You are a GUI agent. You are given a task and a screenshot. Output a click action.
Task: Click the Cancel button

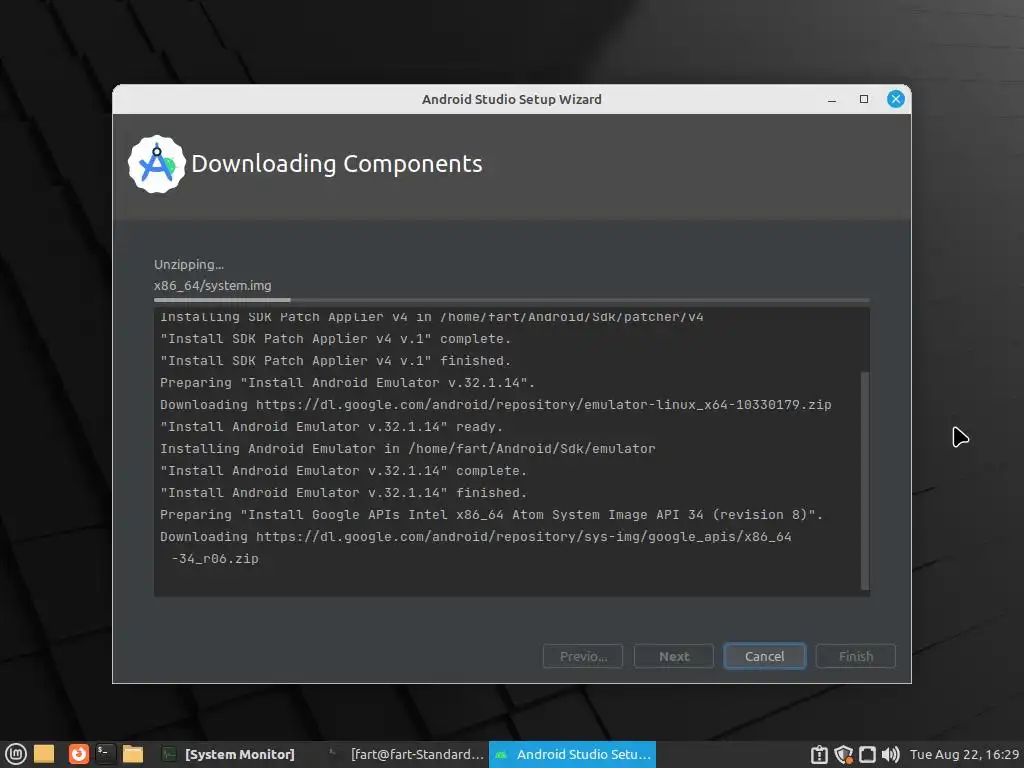pos(764,656)
